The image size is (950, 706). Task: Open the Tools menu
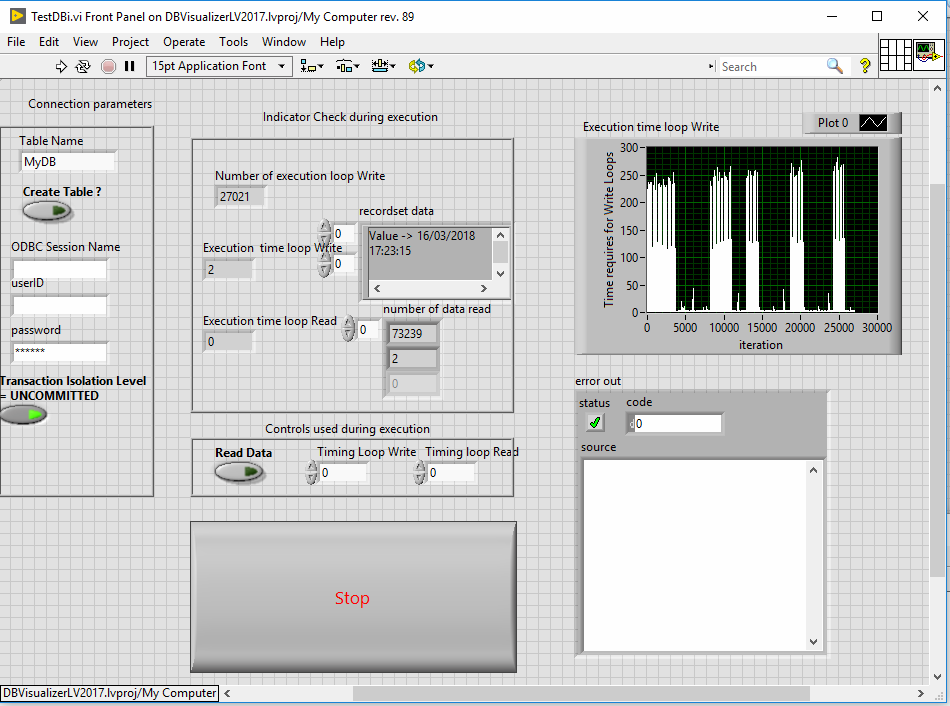(x=234, y=42)
